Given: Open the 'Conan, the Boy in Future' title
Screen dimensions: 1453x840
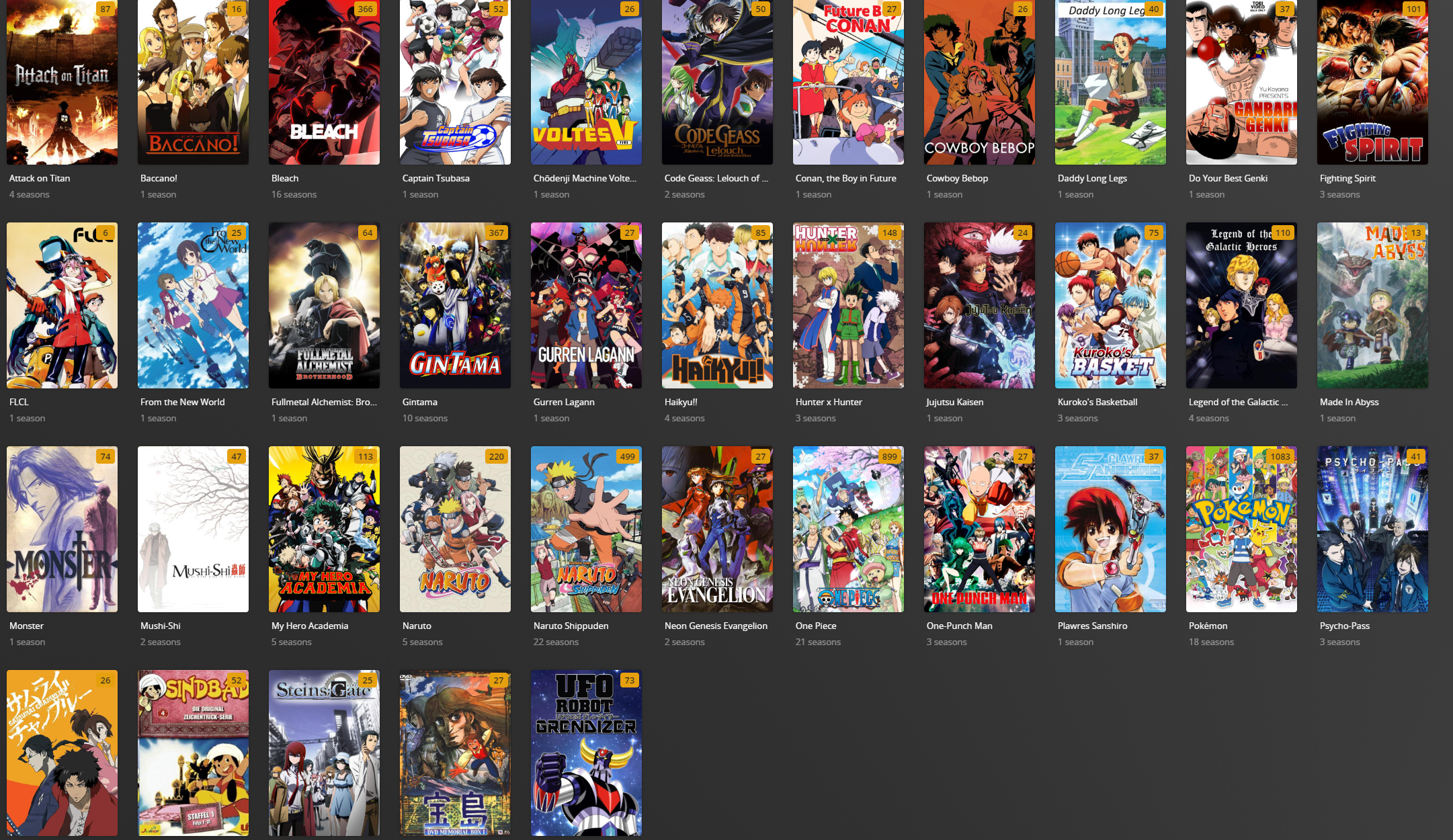Looking at the screenshot, I should pos(845,178).
